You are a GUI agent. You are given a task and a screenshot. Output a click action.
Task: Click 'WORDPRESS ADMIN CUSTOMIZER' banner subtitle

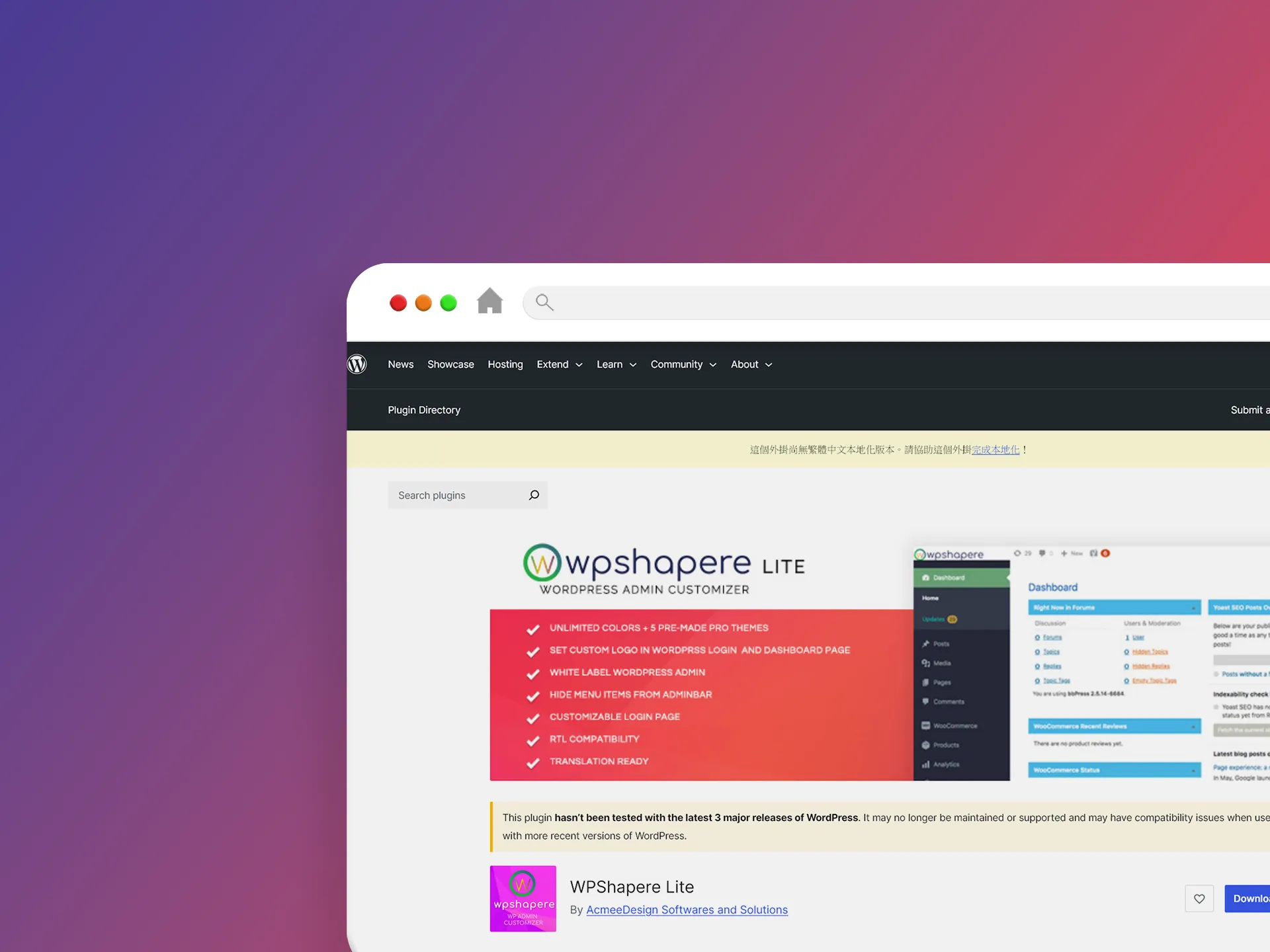[x=644, y=590]
